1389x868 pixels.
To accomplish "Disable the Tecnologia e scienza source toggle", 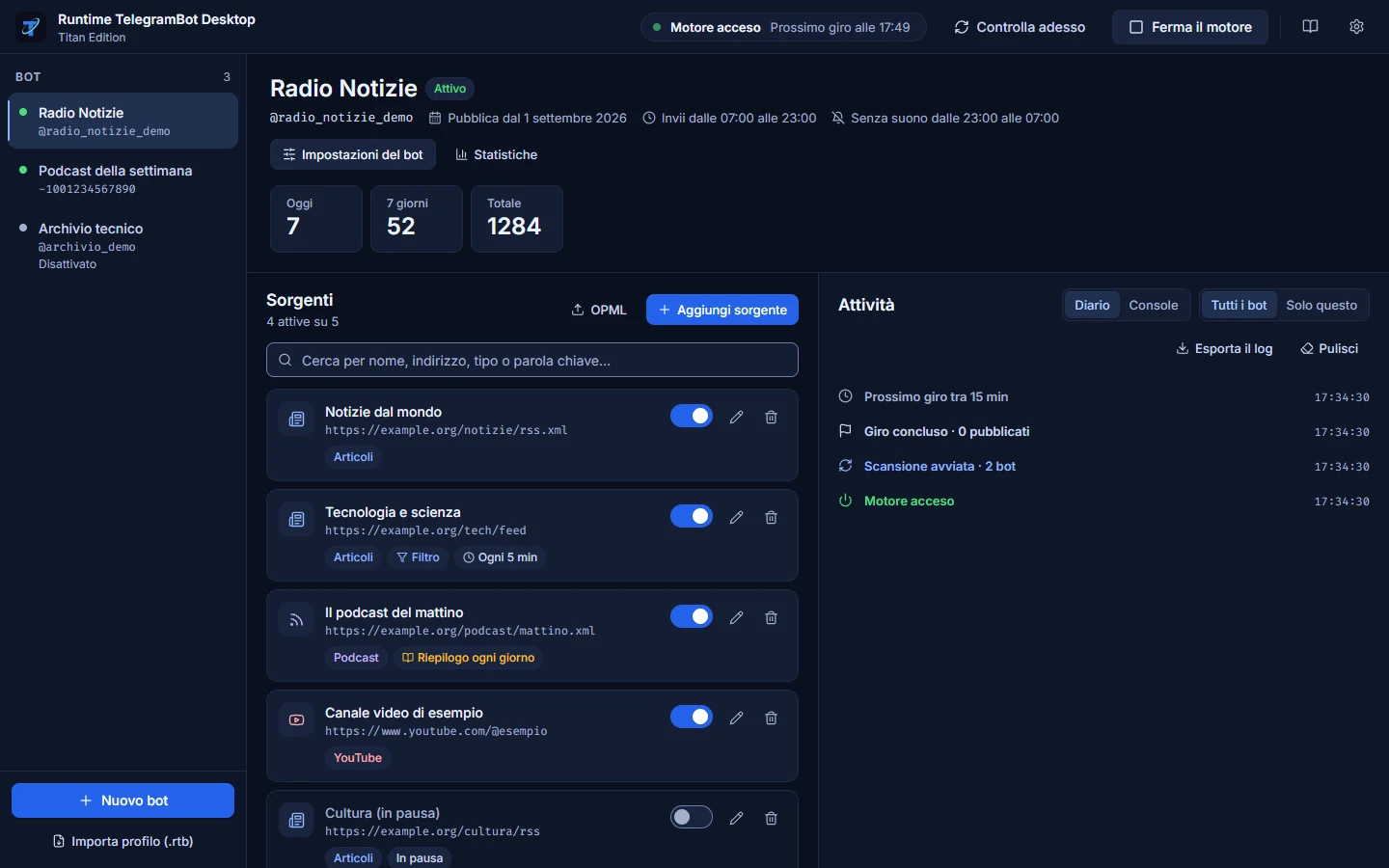I will (x=692, y=516).
